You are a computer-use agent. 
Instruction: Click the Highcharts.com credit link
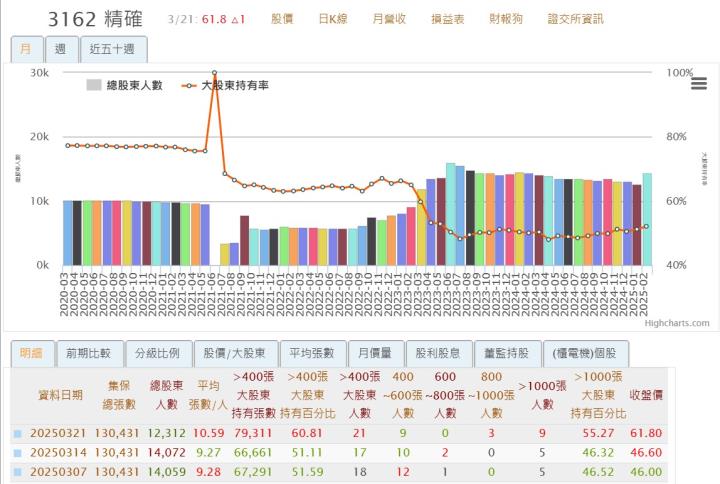coord(677,323)
